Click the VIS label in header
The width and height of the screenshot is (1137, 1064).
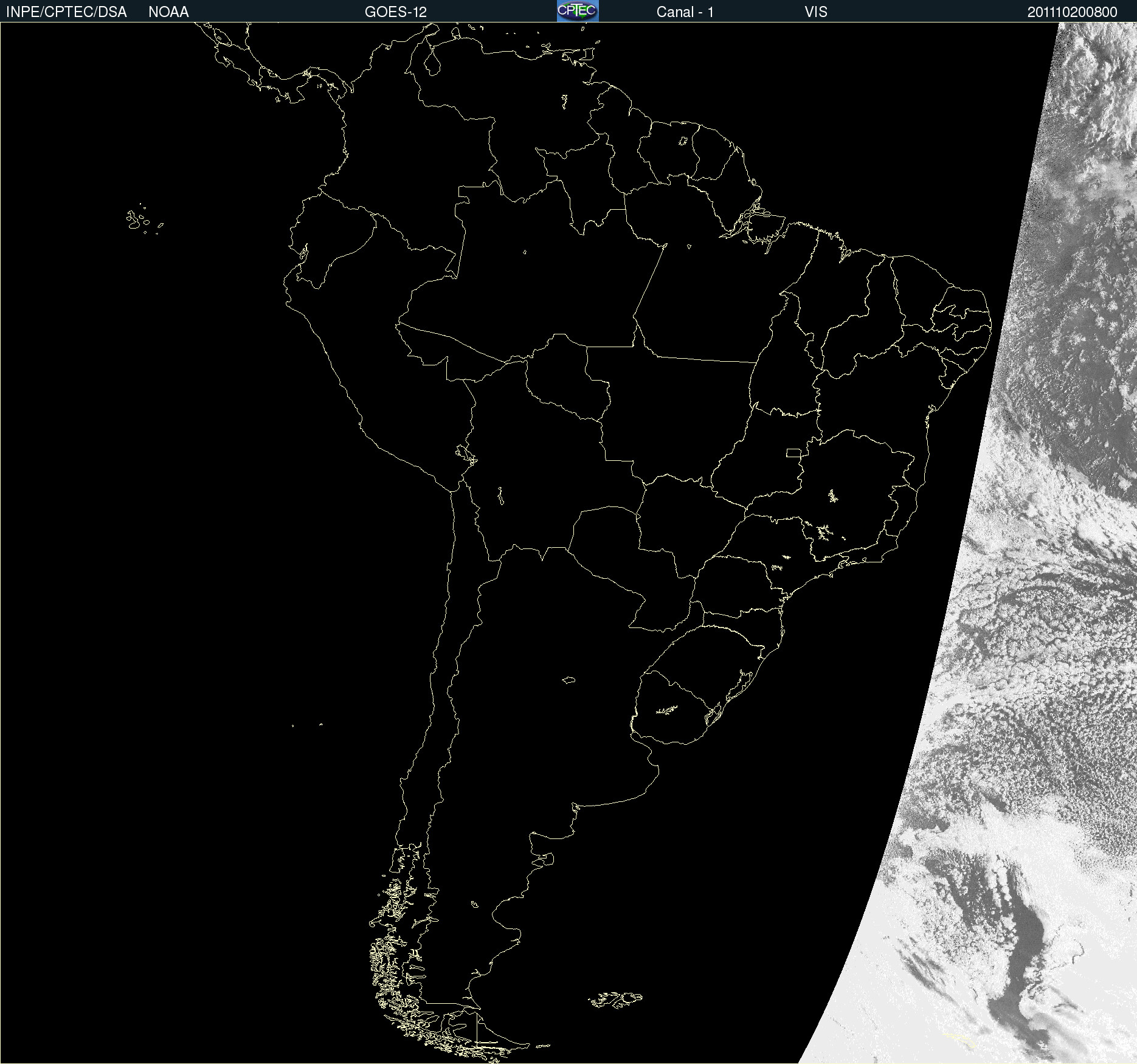click(x=816, y=12)
